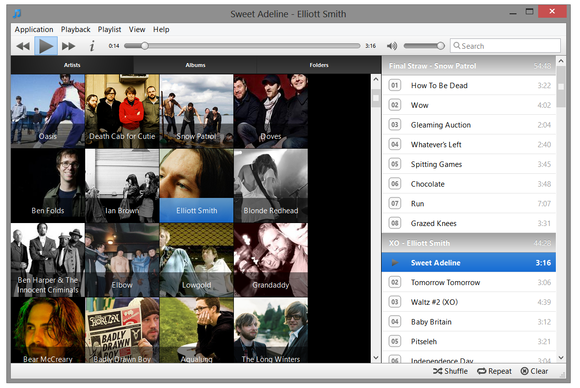Click the volume slider handle
580x388 pixels.
point(440,46)
